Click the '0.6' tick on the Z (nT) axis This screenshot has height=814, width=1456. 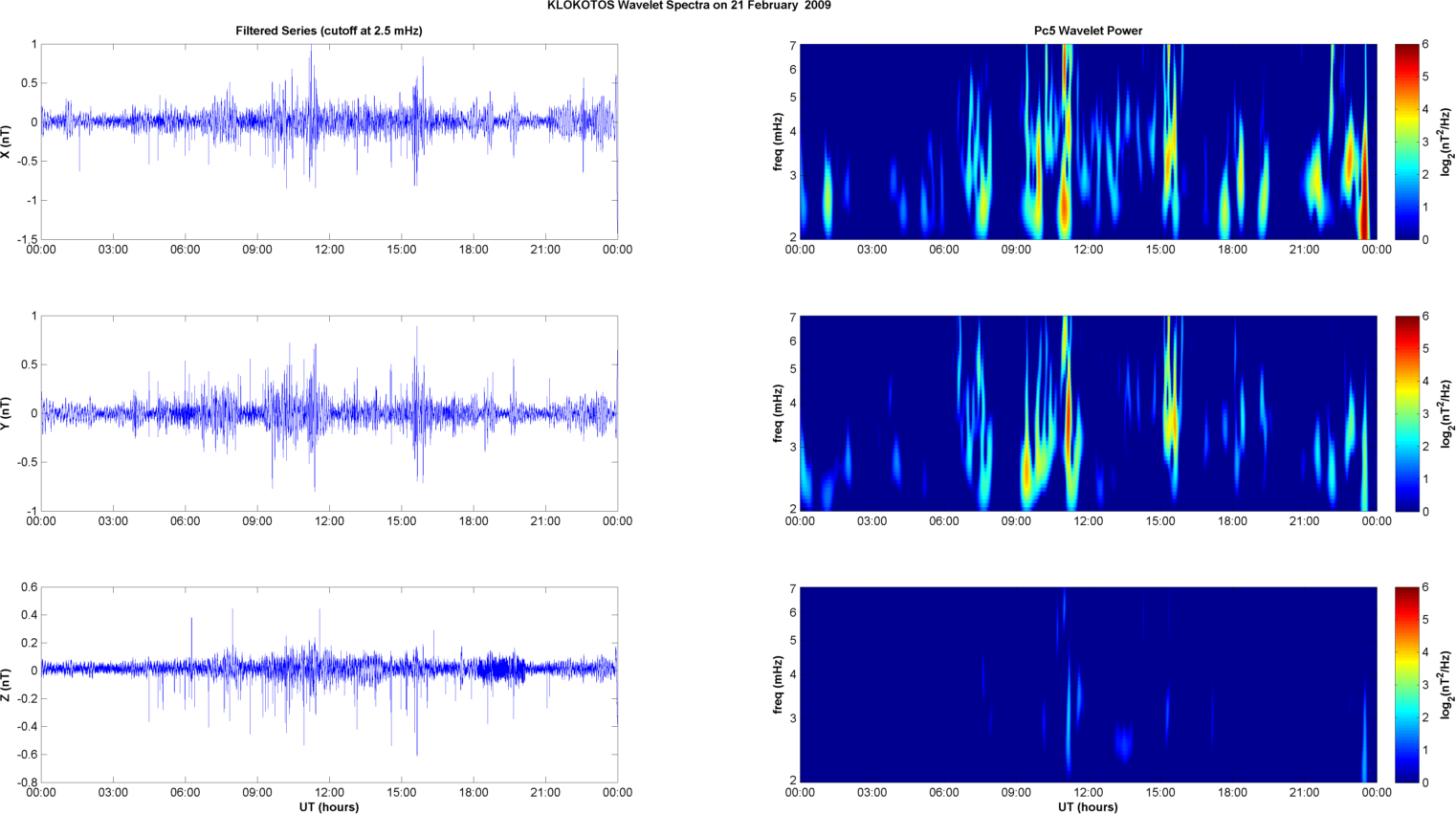click(30, 587)
